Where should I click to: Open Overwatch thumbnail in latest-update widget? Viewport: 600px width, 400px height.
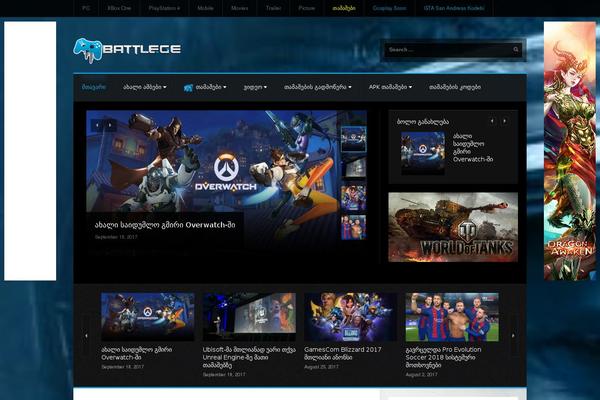pos(423,153)
